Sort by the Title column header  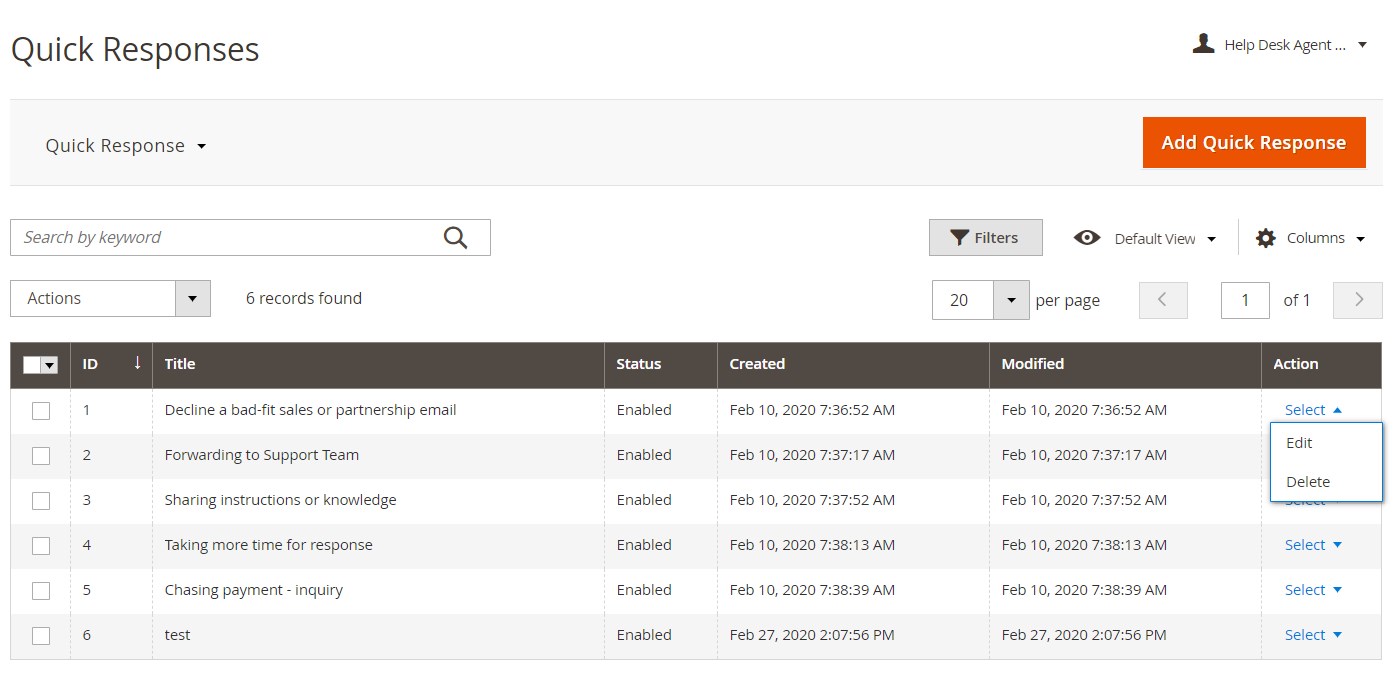[378, 364]
